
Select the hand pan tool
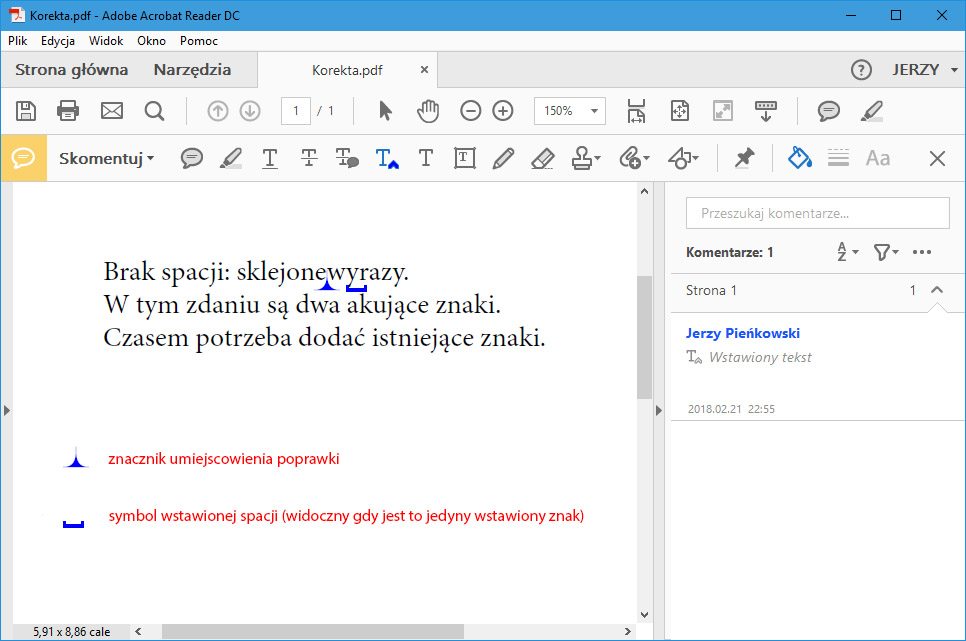428,111
